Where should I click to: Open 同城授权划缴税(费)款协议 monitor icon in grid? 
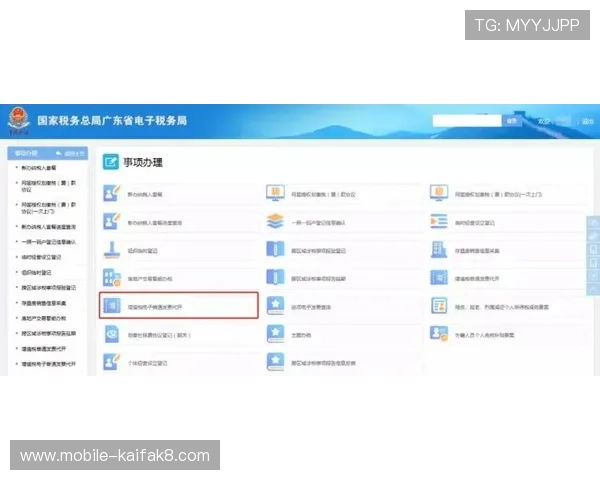tap(275, 193)
